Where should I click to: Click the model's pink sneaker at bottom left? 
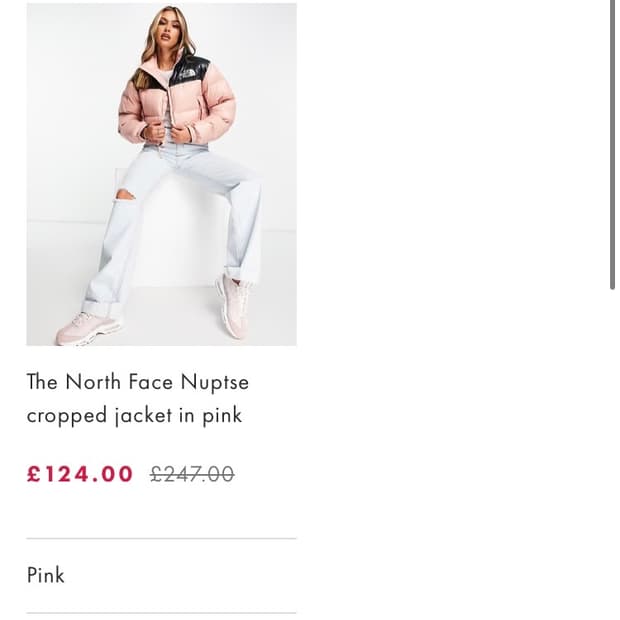pyautogui.click(x=88, y=328)
